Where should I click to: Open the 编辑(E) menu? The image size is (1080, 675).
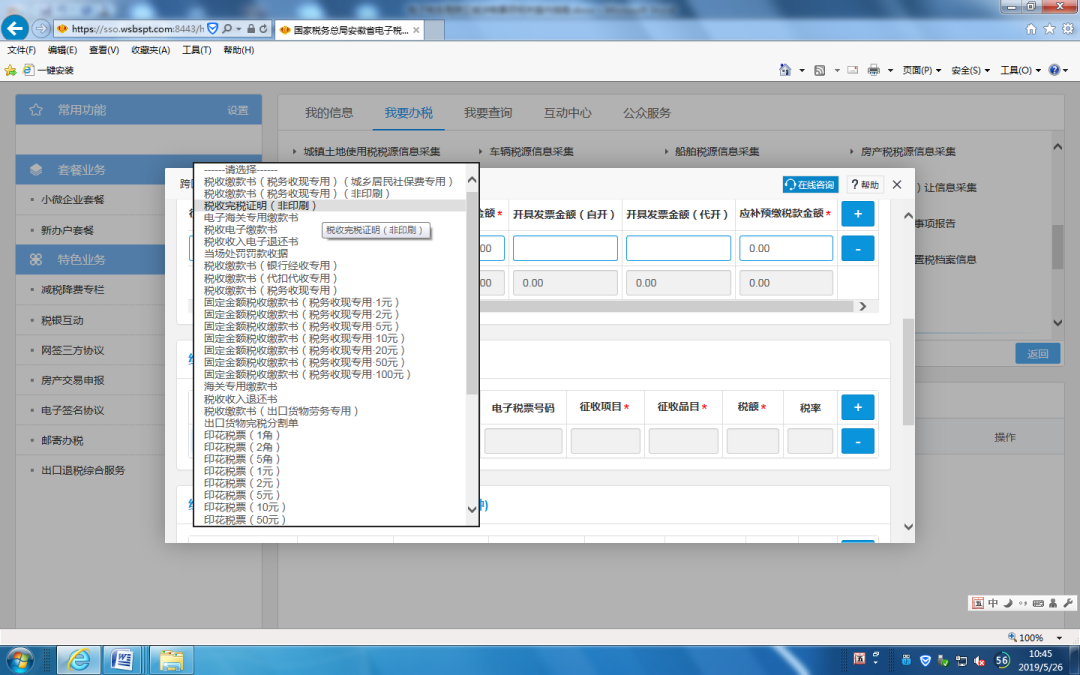click(x=62, y=50)
